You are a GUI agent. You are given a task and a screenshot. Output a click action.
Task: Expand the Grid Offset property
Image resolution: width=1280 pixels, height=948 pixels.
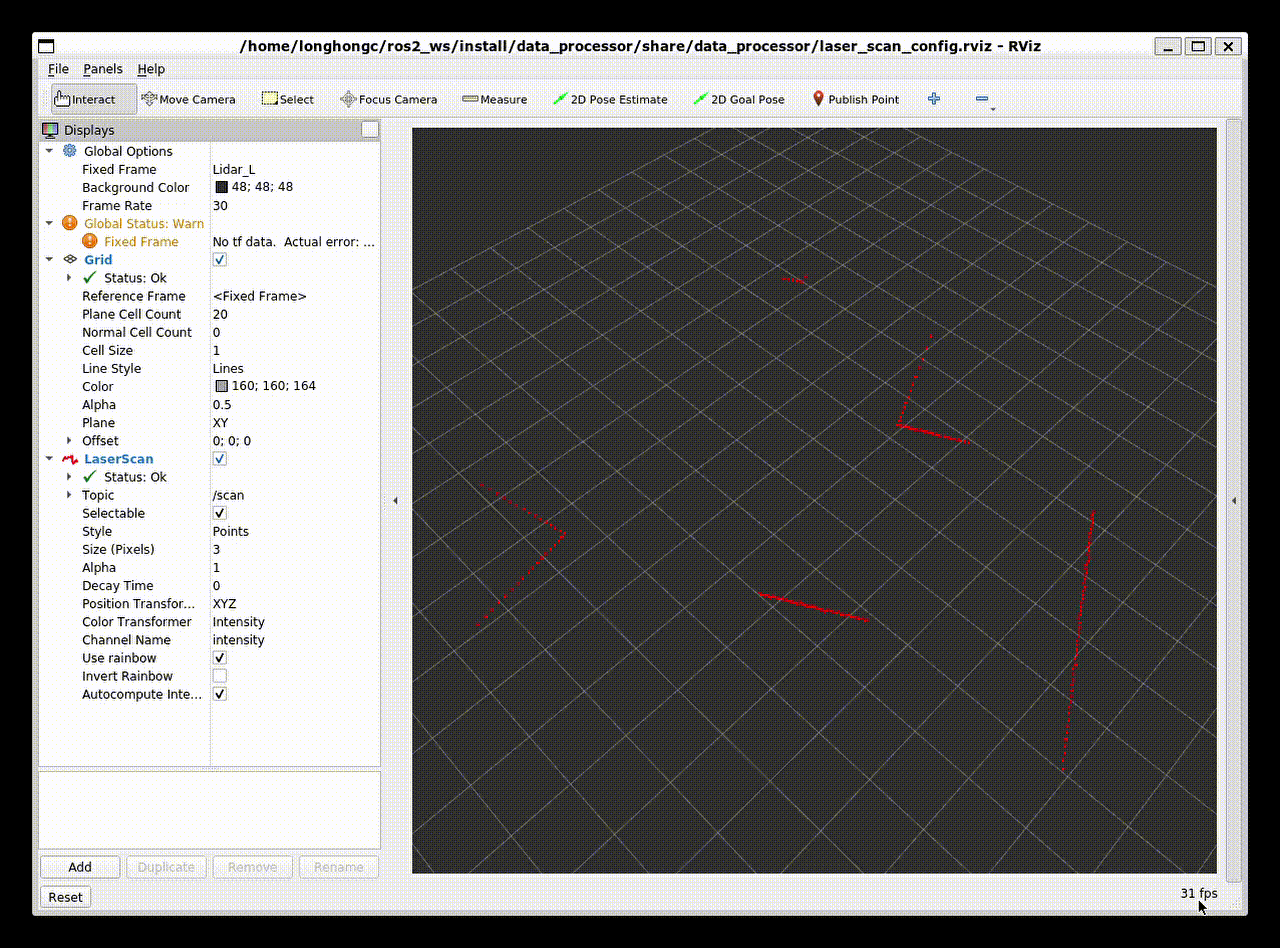69,441
